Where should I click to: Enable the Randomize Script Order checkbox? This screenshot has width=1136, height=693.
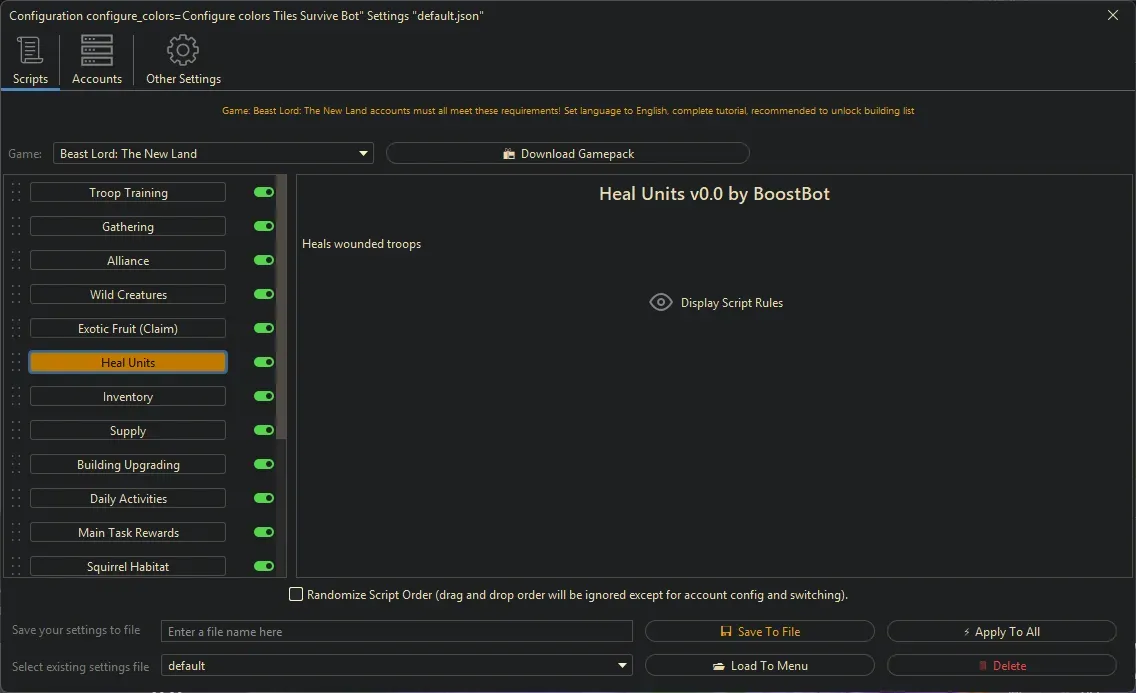tap(296, 594)
